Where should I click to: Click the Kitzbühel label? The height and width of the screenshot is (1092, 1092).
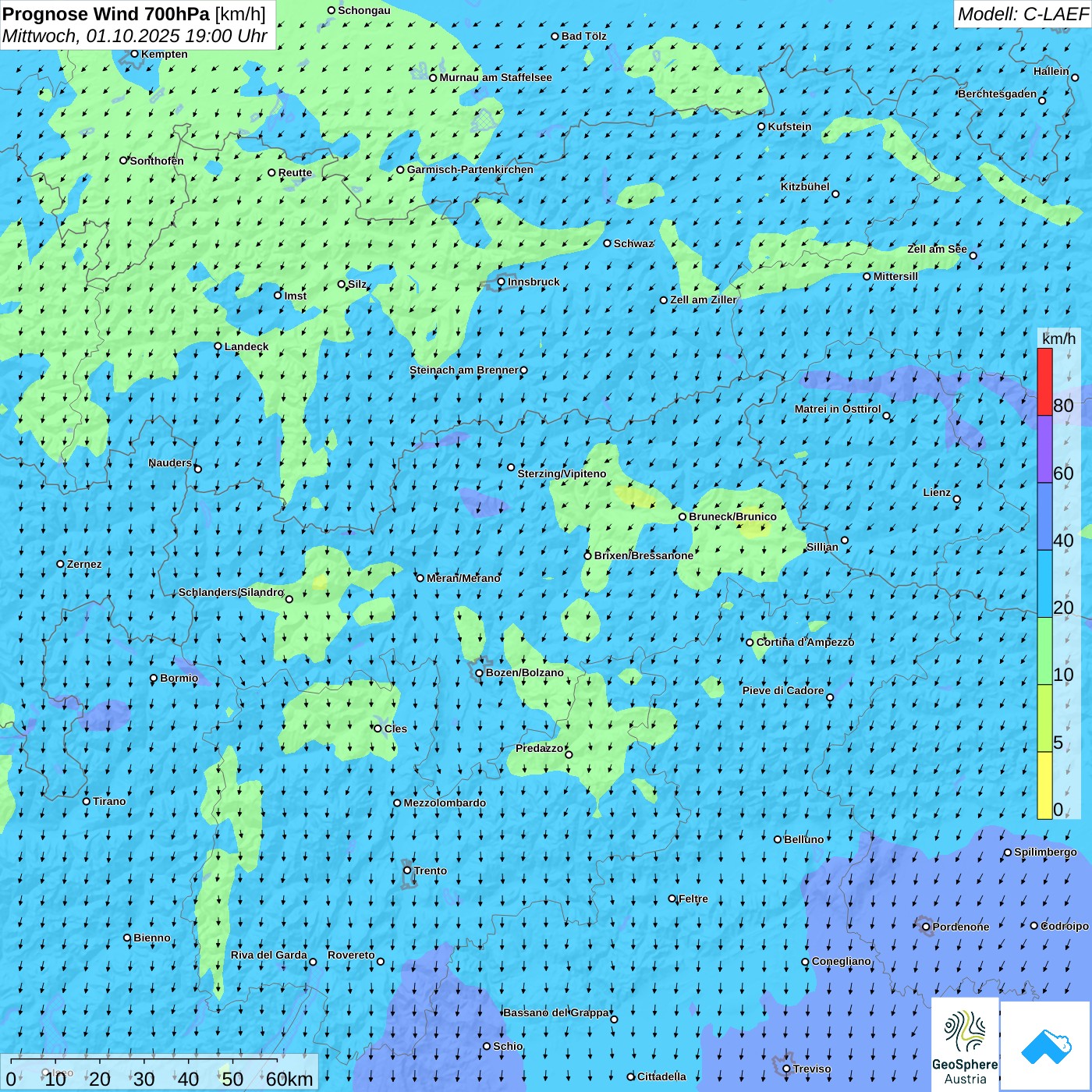(x=805, y=186)
